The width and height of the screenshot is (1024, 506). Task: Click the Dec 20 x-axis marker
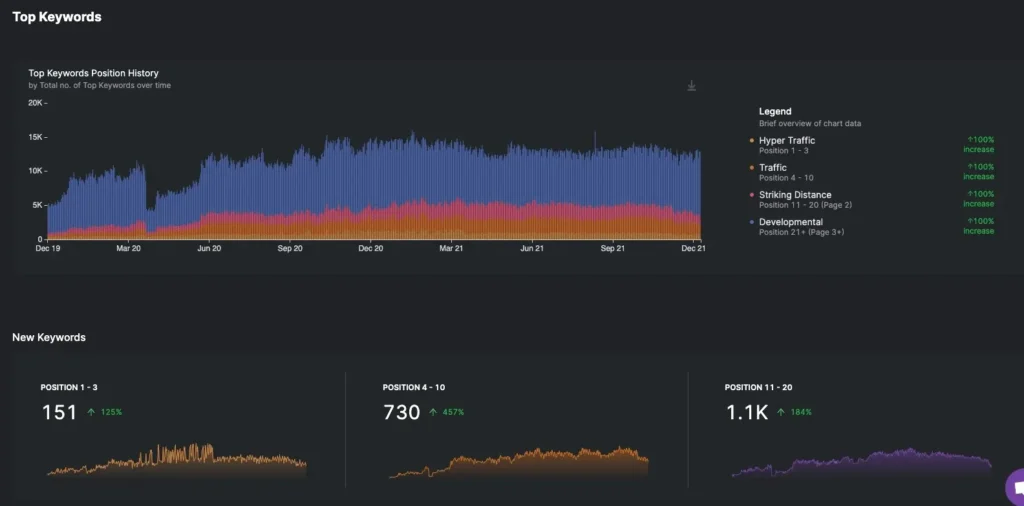click(x=371, y=247)
